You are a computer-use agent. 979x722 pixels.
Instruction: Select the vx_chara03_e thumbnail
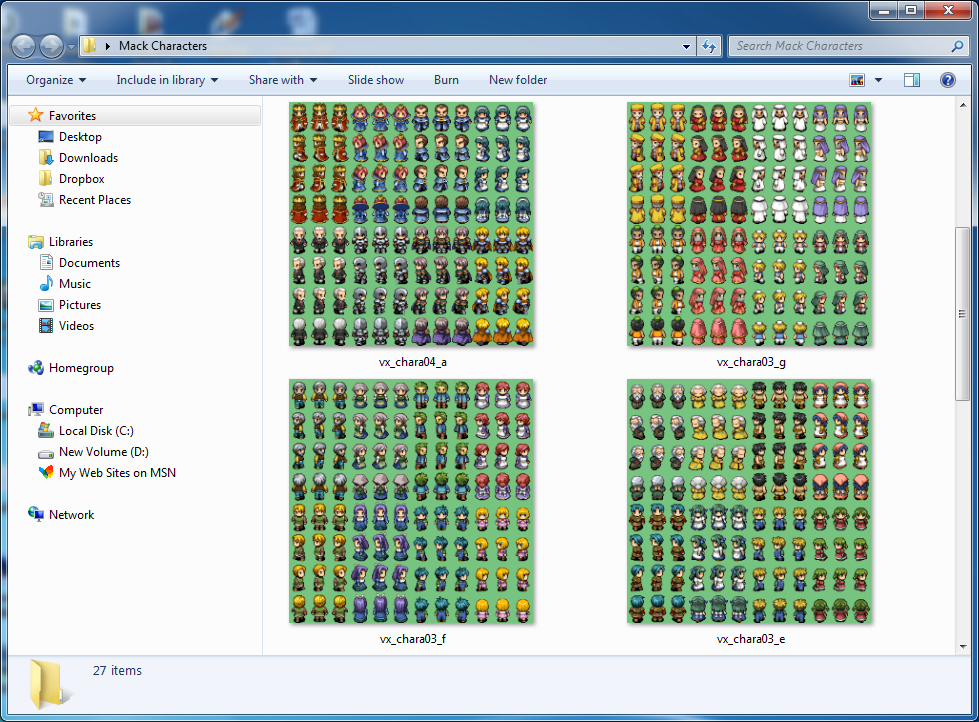click(749, 501)
